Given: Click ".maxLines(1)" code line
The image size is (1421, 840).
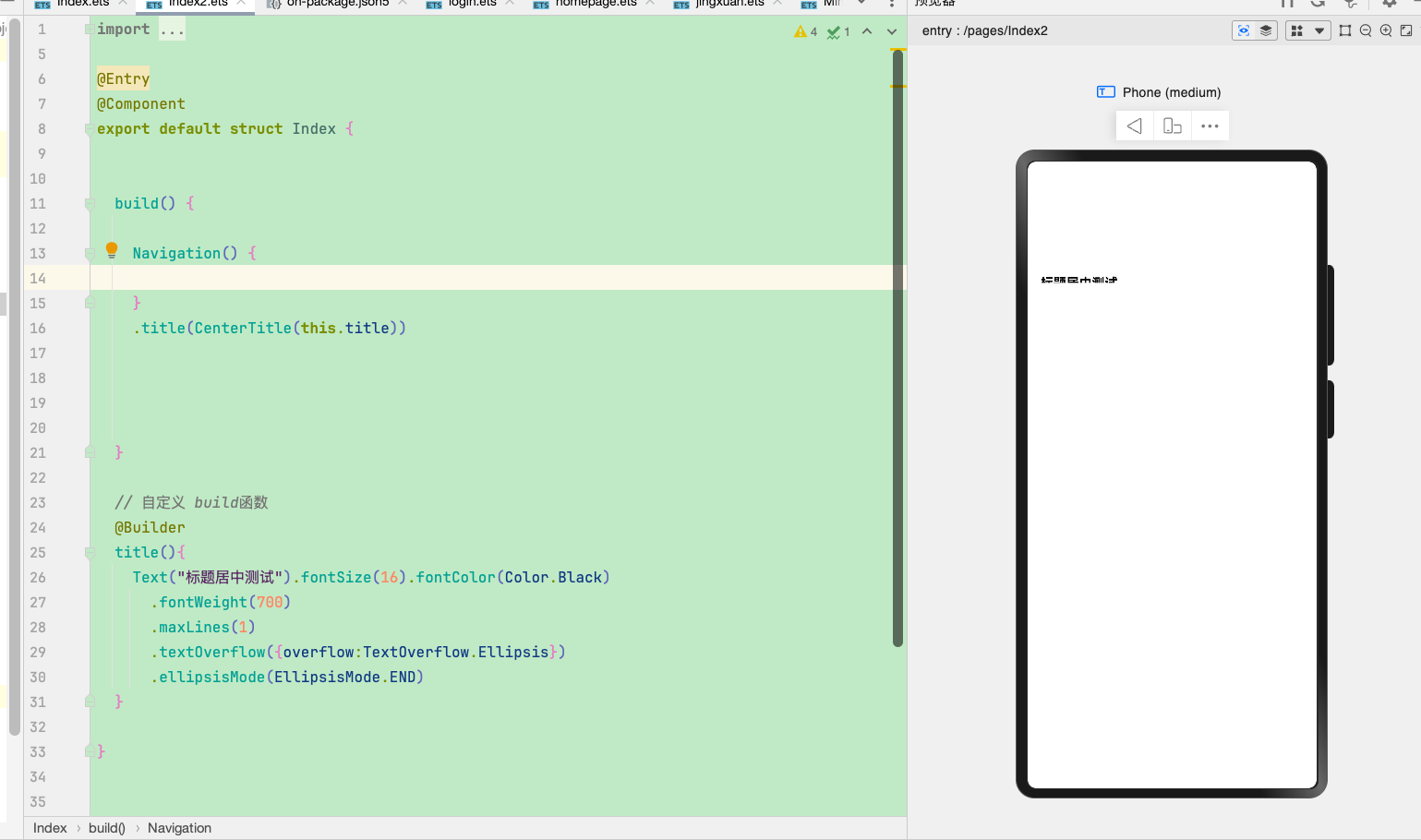Looking at the screenshot, I should click(203, 628).
